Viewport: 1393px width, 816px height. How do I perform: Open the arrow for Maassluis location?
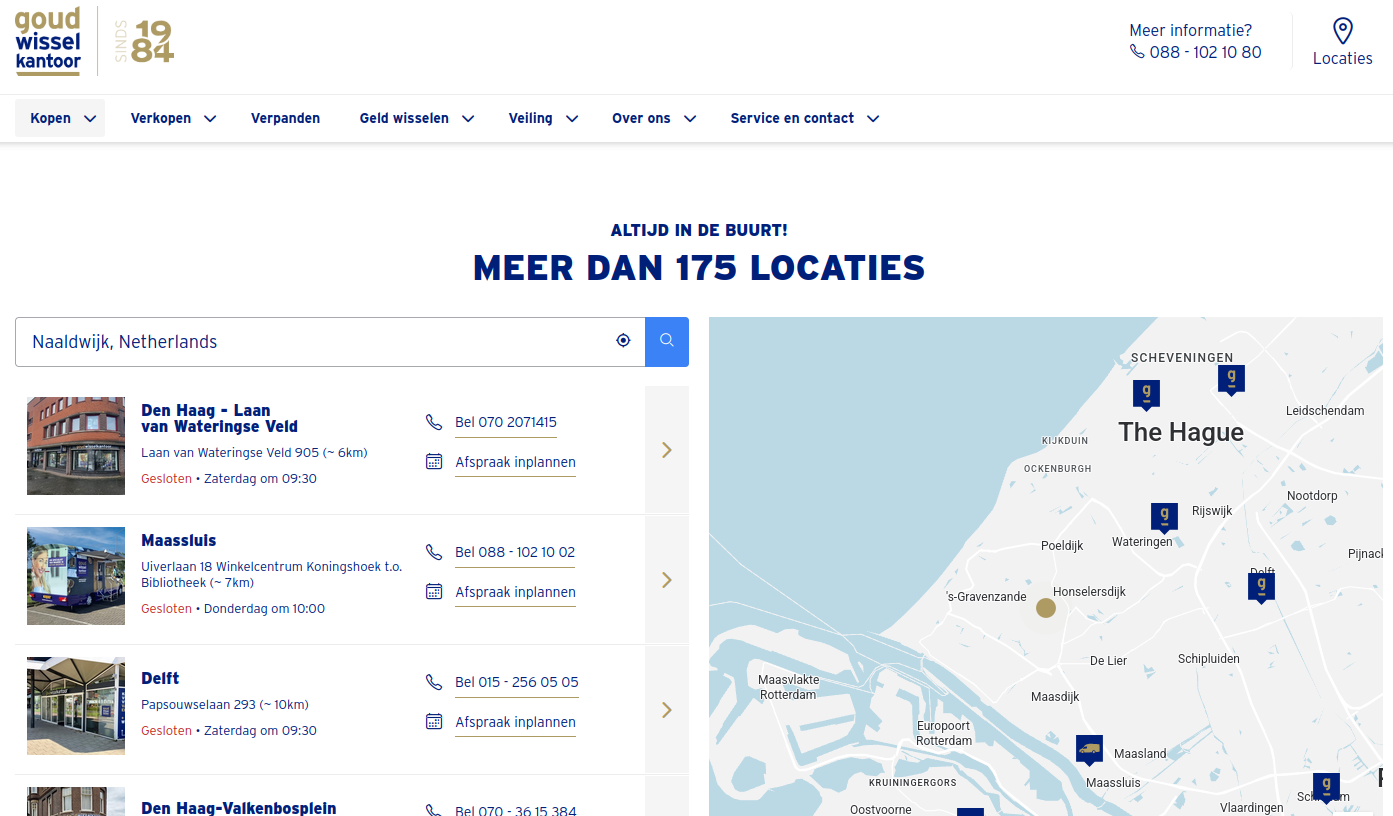(667, 580)
